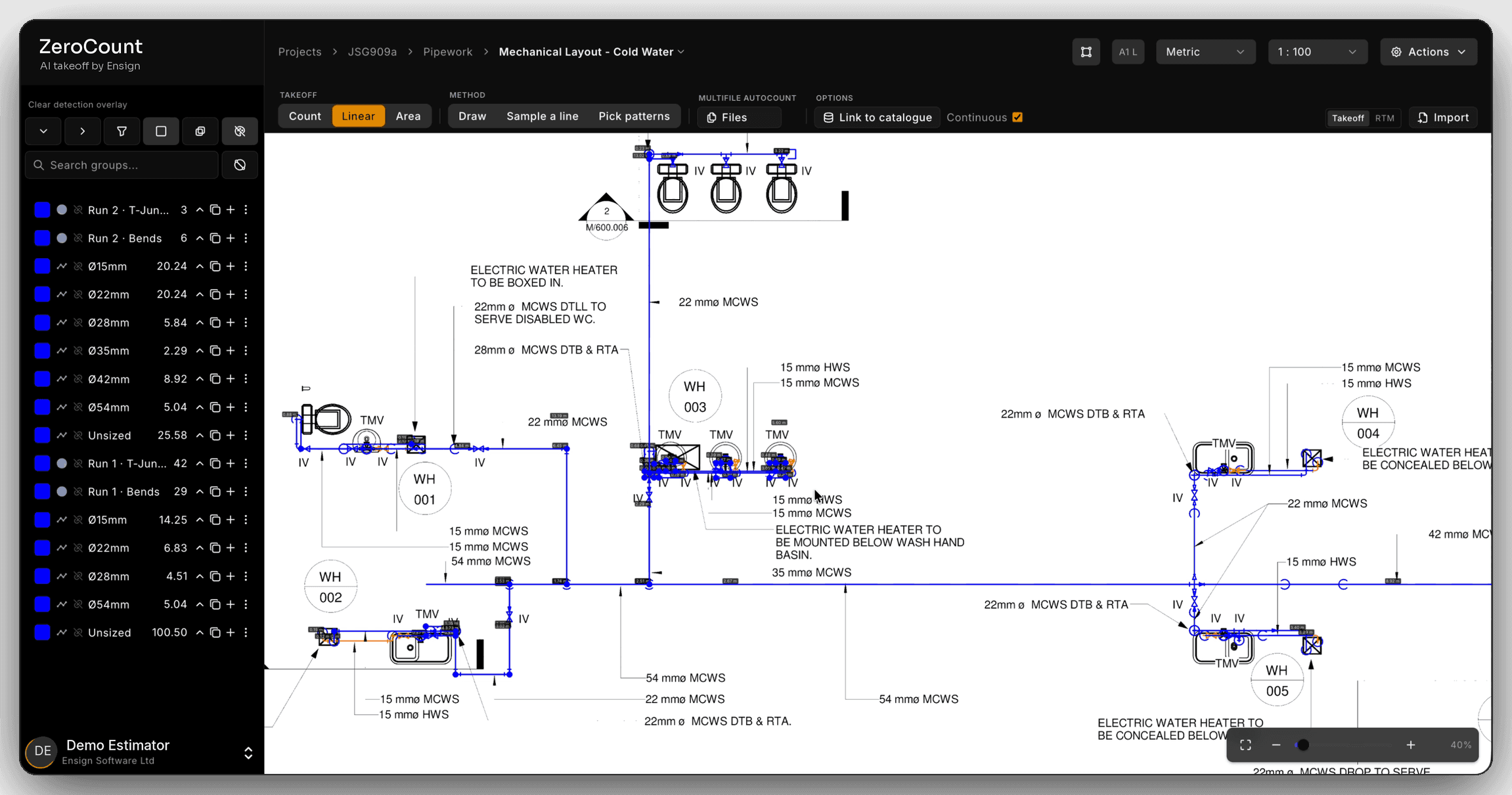Click color swatch of Run 2 · Bends
The height and width of the screenshot is (795, 1512).
pos(42,238)
